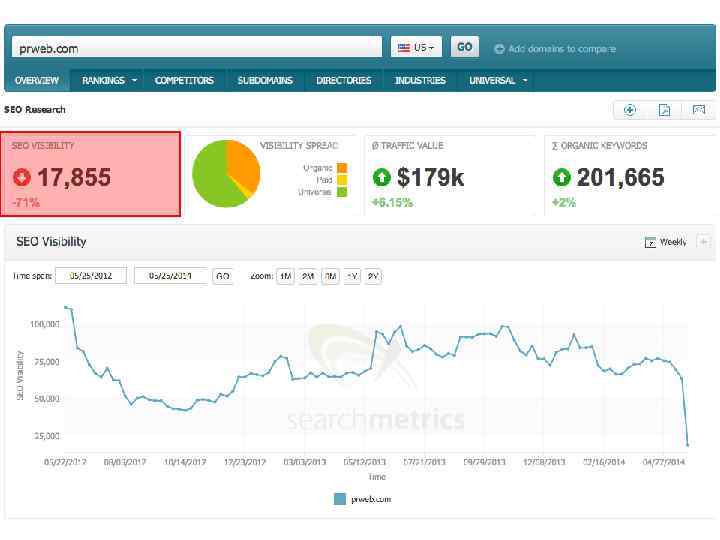Click the green Universal legend swatch
720x540 pixels.
click(x=342, y=192)
